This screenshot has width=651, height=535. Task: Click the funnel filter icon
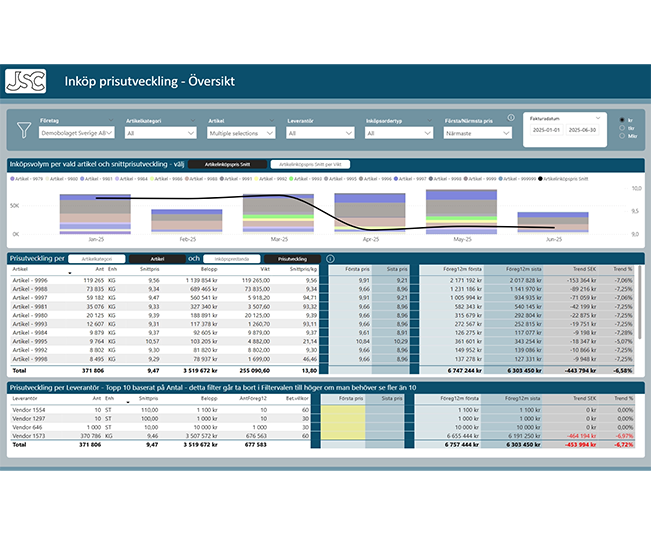pos(24,130)
